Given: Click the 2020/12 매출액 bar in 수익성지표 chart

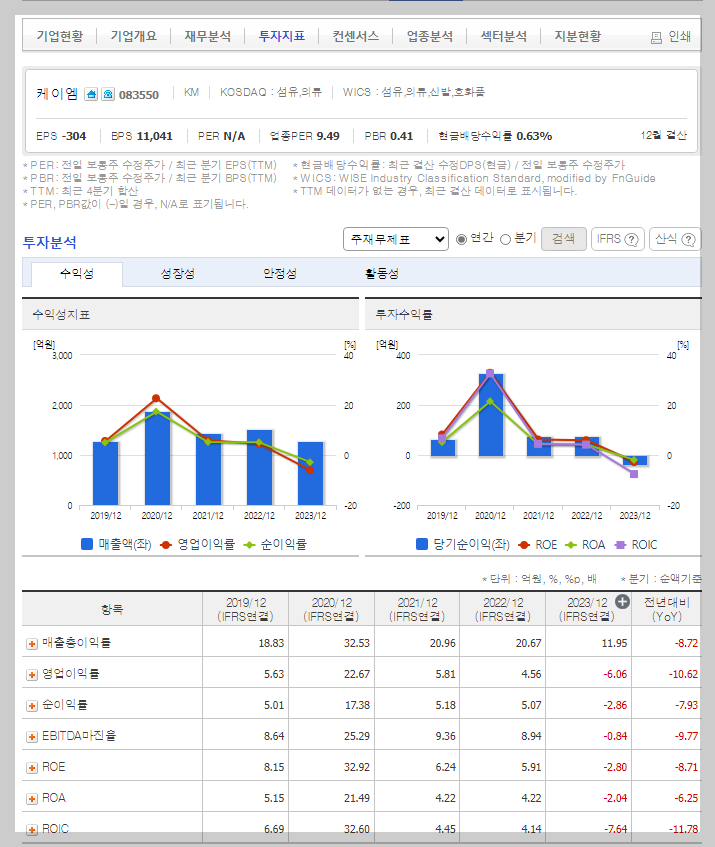Looking at the screenshot, I should click(157, 459).
